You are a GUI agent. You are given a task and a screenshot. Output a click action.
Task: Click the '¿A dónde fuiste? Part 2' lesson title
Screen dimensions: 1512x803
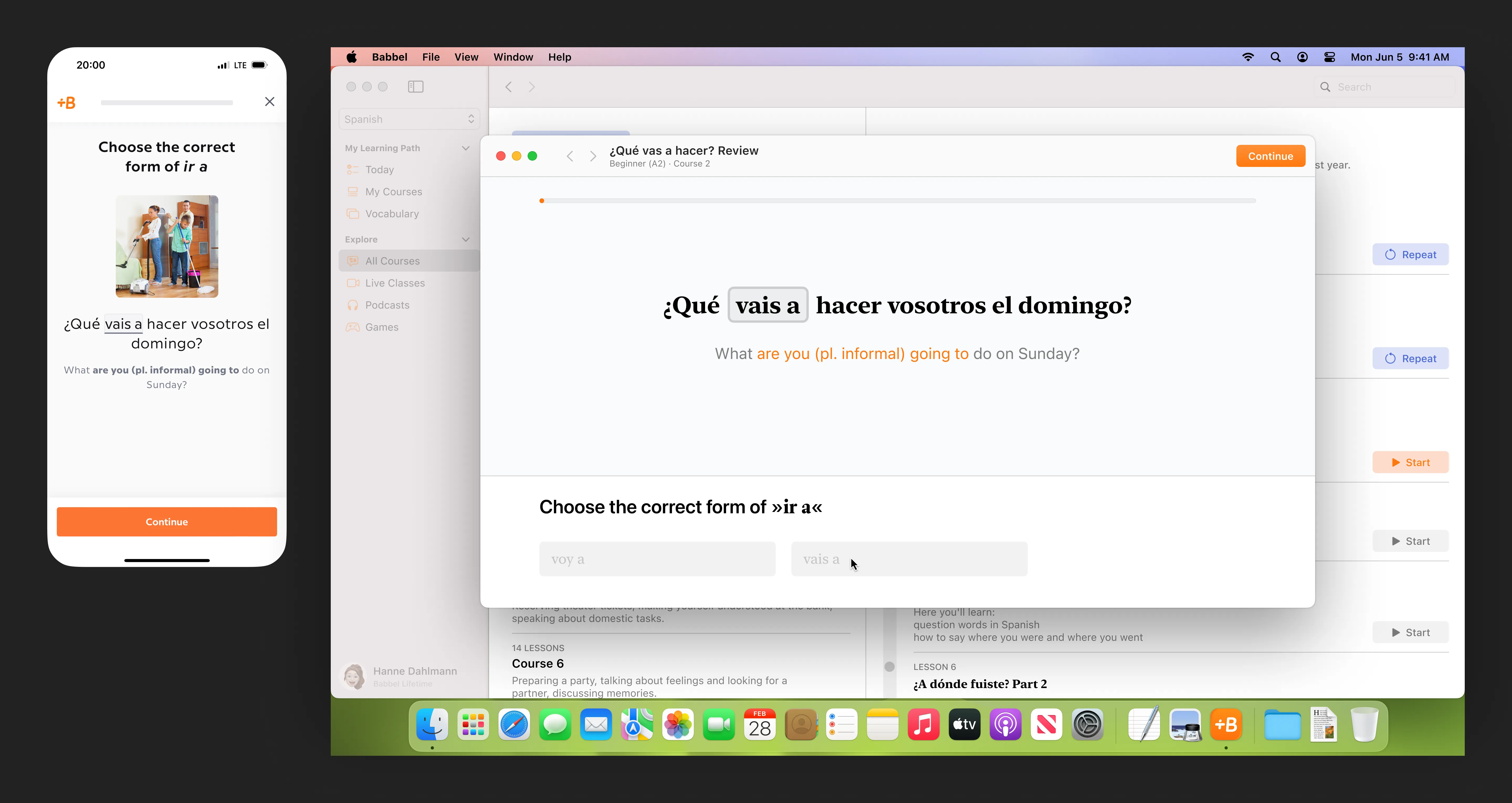point(980,684)
